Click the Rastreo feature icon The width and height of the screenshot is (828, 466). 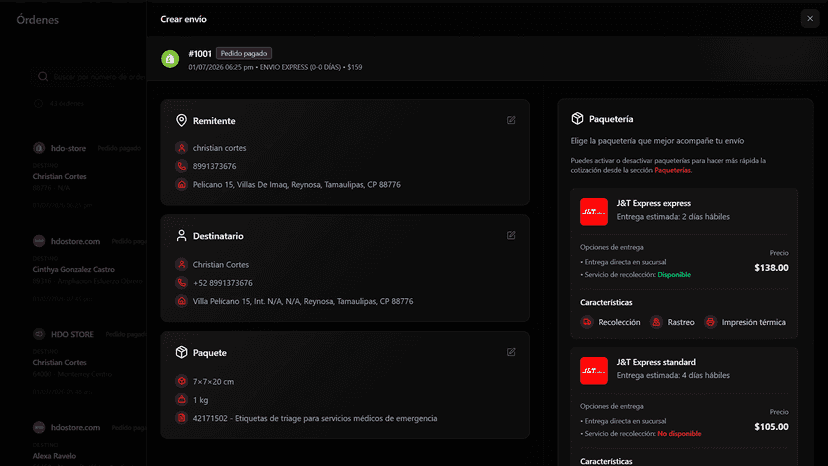click(x=656, y=322)
